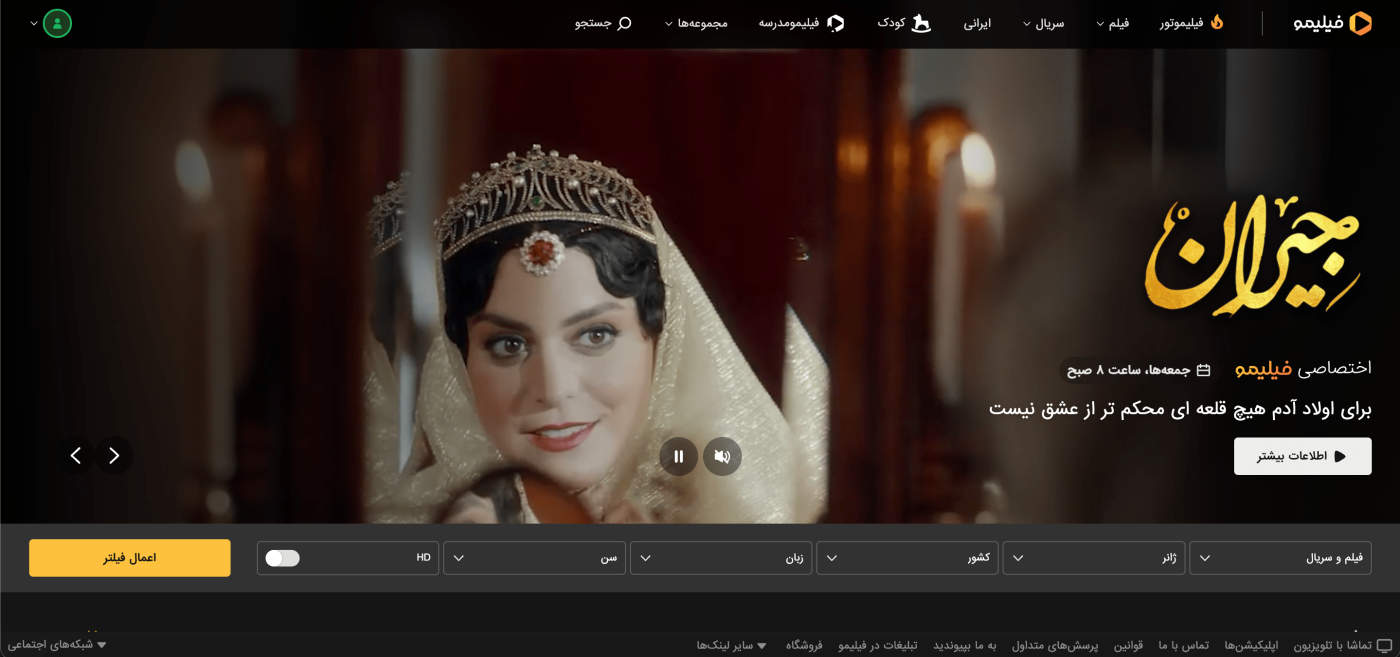Screen dimensions: 1400x657
Task: Expand the ژانر (genre) filter dropdown
Action: 1094,557
